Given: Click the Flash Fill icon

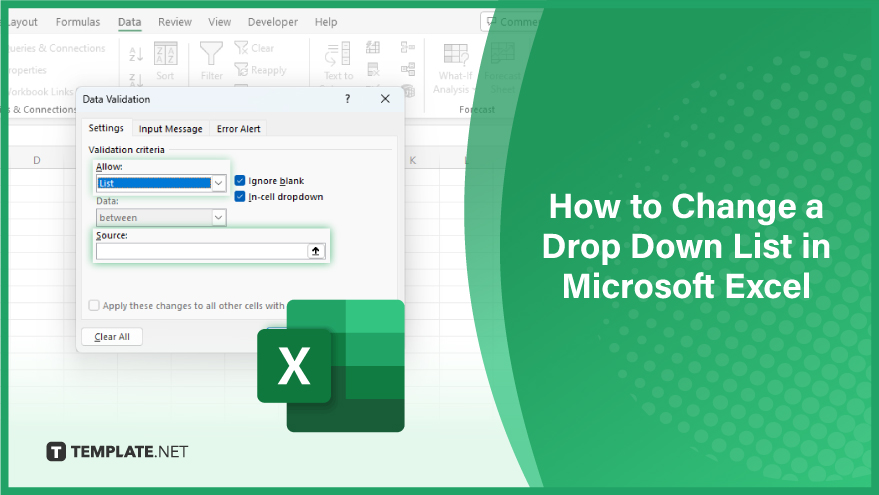Looking at the screenshot, I should pos(373,48).
